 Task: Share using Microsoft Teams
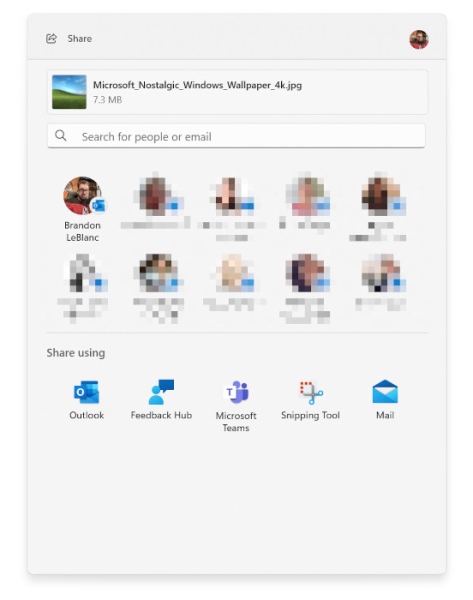[x=236, y=406]
